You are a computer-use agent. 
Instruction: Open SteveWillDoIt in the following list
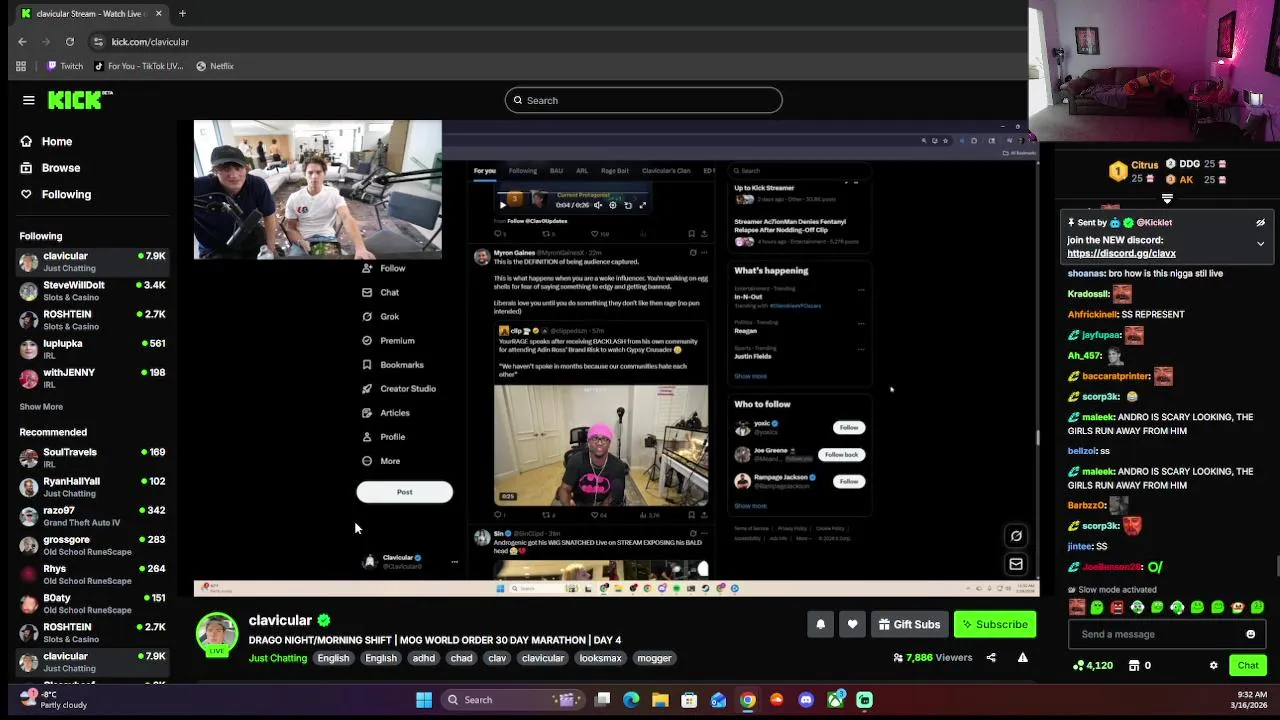click(x=92, y=291)
